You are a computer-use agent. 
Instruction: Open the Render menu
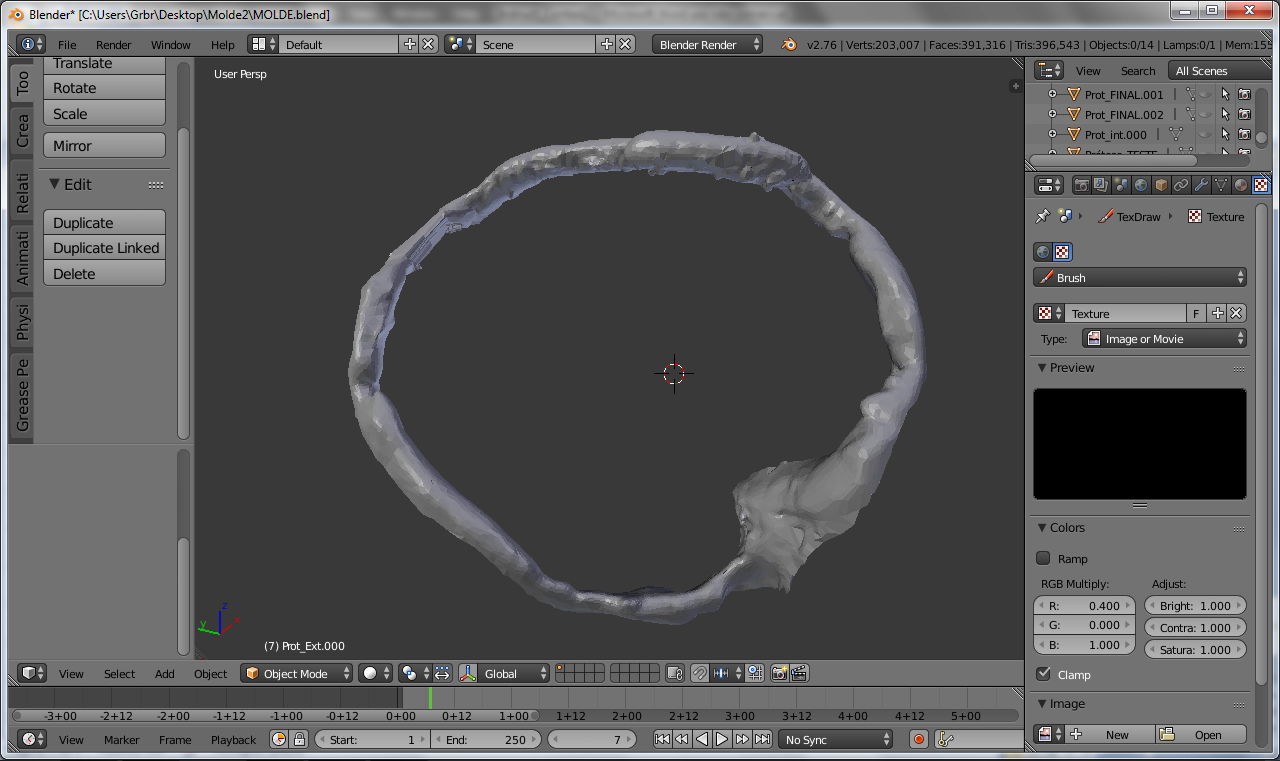[114, 45]
